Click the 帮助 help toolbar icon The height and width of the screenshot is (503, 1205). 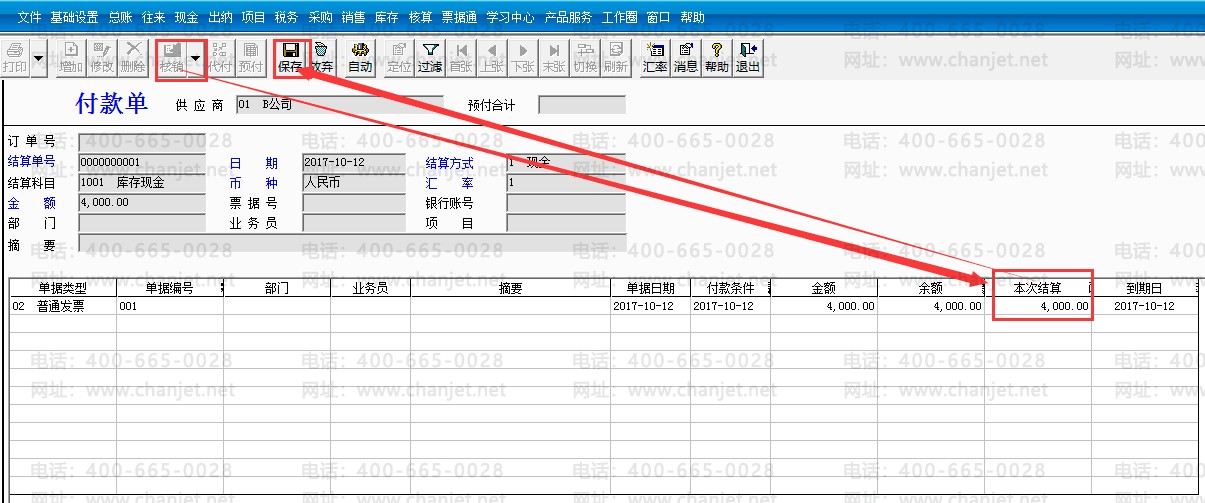point(717,57)
